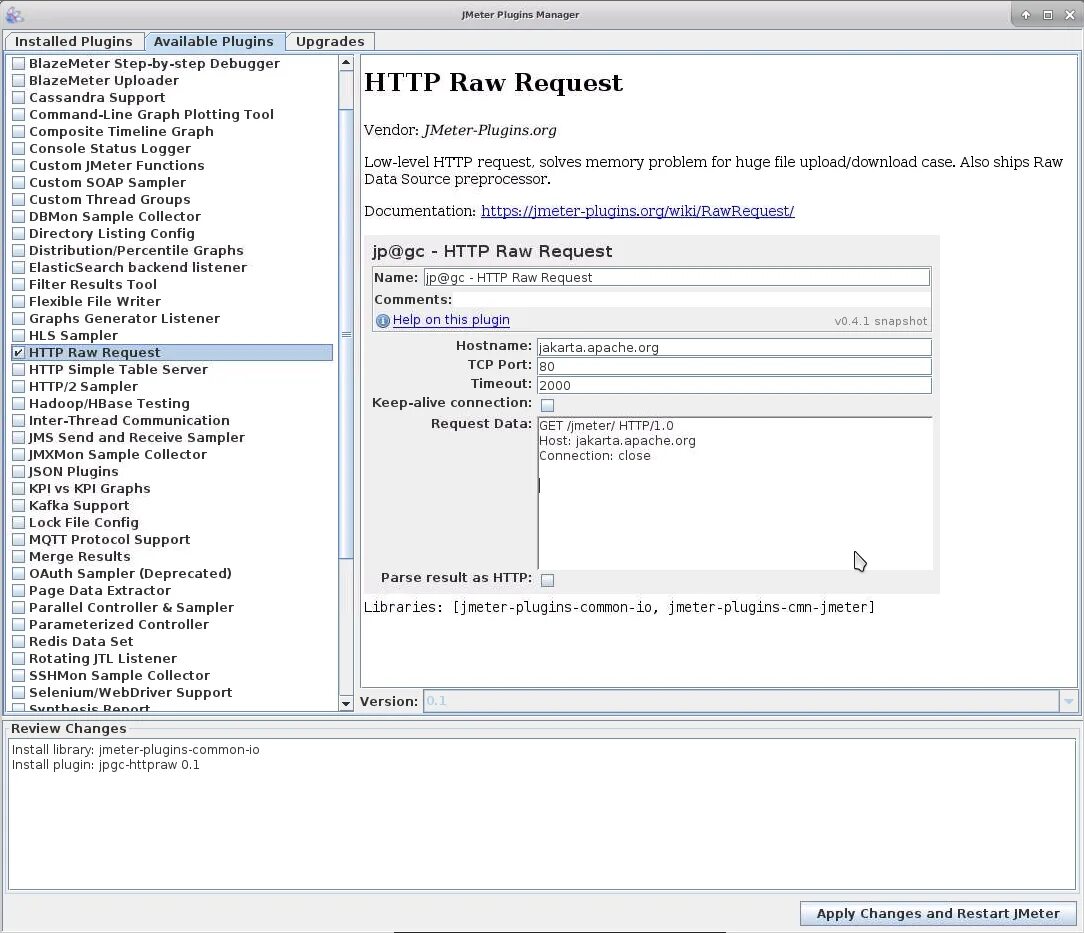Screen dimensions: 1084x933
Task: Select Console Status Logger plugin
Action: click(x=110, y=149)
